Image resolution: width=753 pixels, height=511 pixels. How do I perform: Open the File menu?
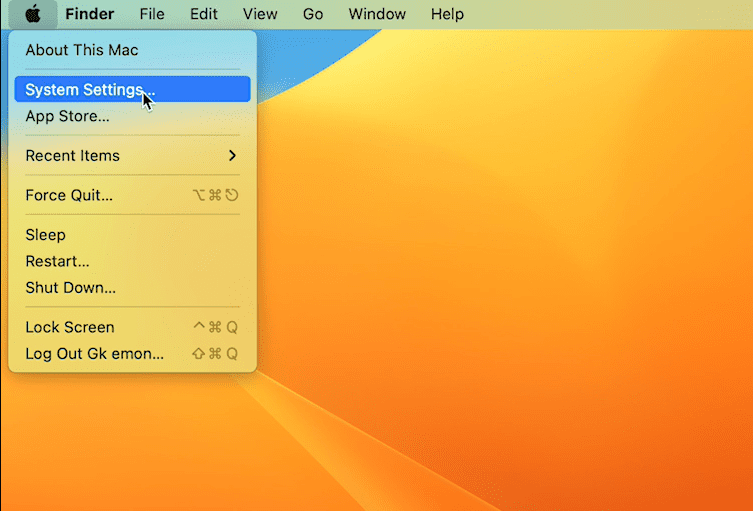[x=152, y=14]
